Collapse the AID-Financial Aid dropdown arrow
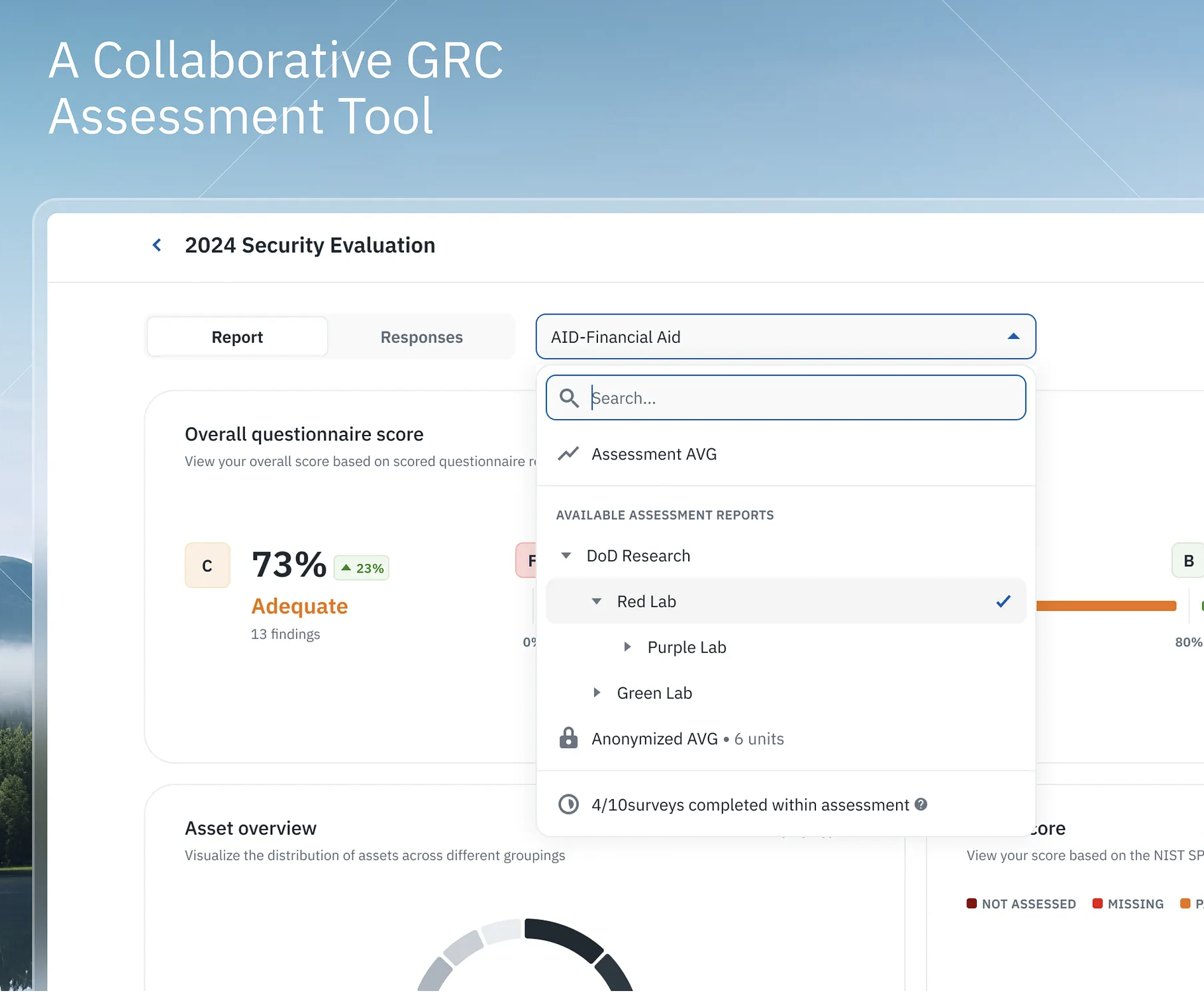1204x997 pixels. (x=1013, y=336)
